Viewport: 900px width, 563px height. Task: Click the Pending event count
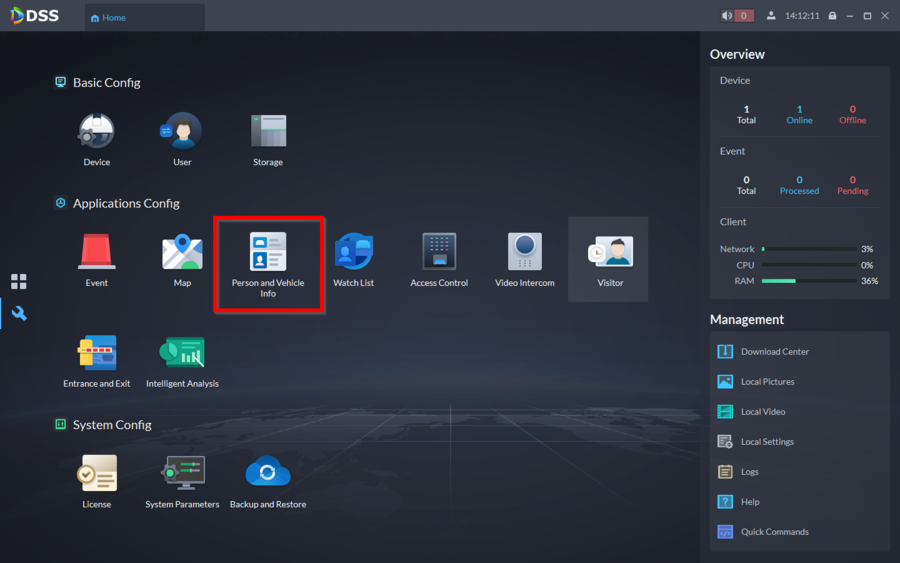point(852,185)
